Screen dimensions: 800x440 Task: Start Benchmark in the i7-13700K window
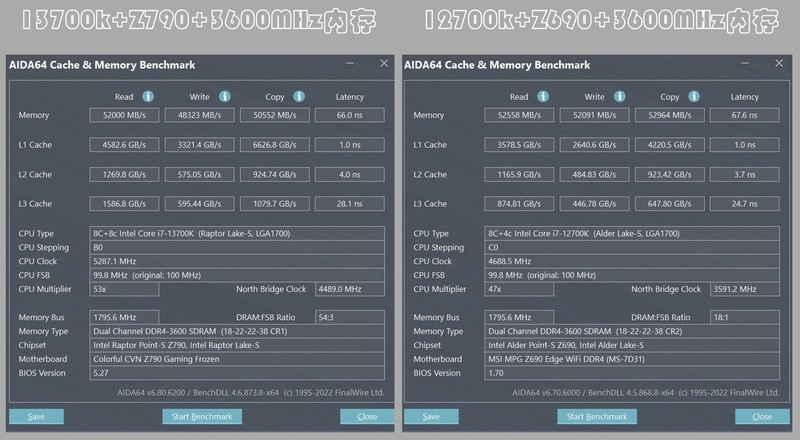pyautogui.click(x=202, y=417)
